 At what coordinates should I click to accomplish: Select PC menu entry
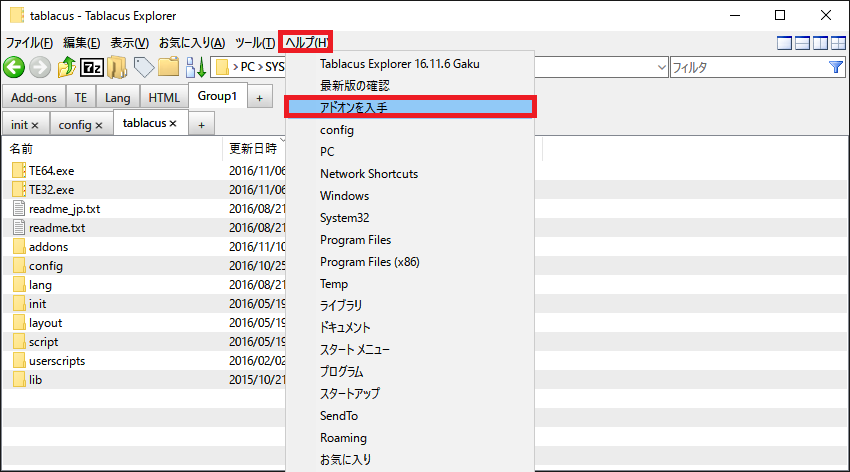point(410,152)
